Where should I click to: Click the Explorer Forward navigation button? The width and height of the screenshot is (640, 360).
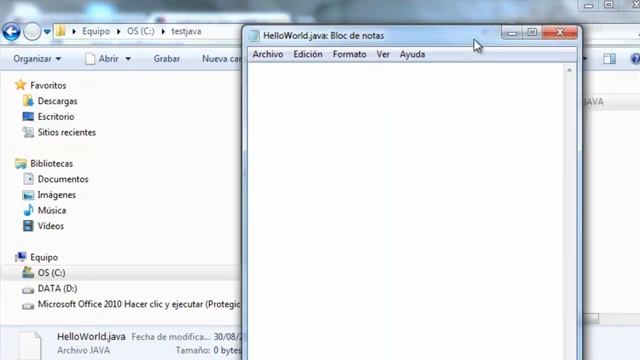pos(32,31)
